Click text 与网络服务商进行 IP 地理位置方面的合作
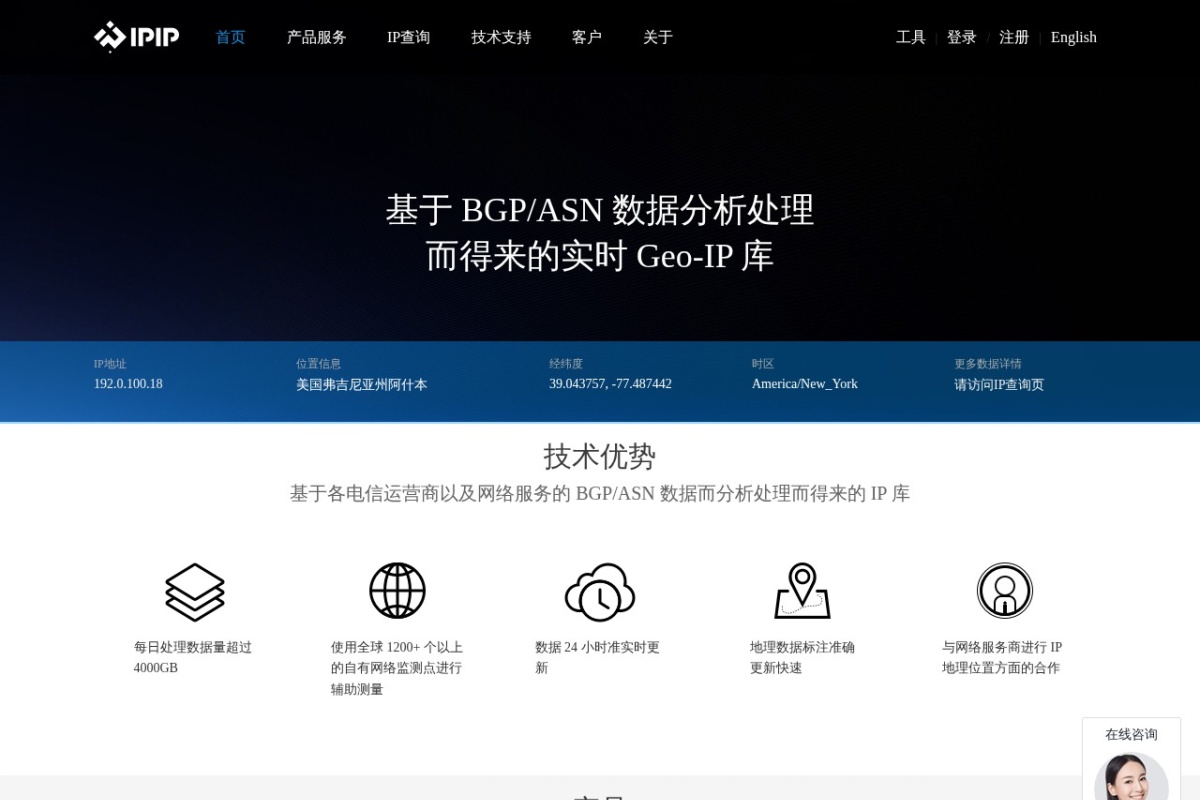 [1002, 657]
